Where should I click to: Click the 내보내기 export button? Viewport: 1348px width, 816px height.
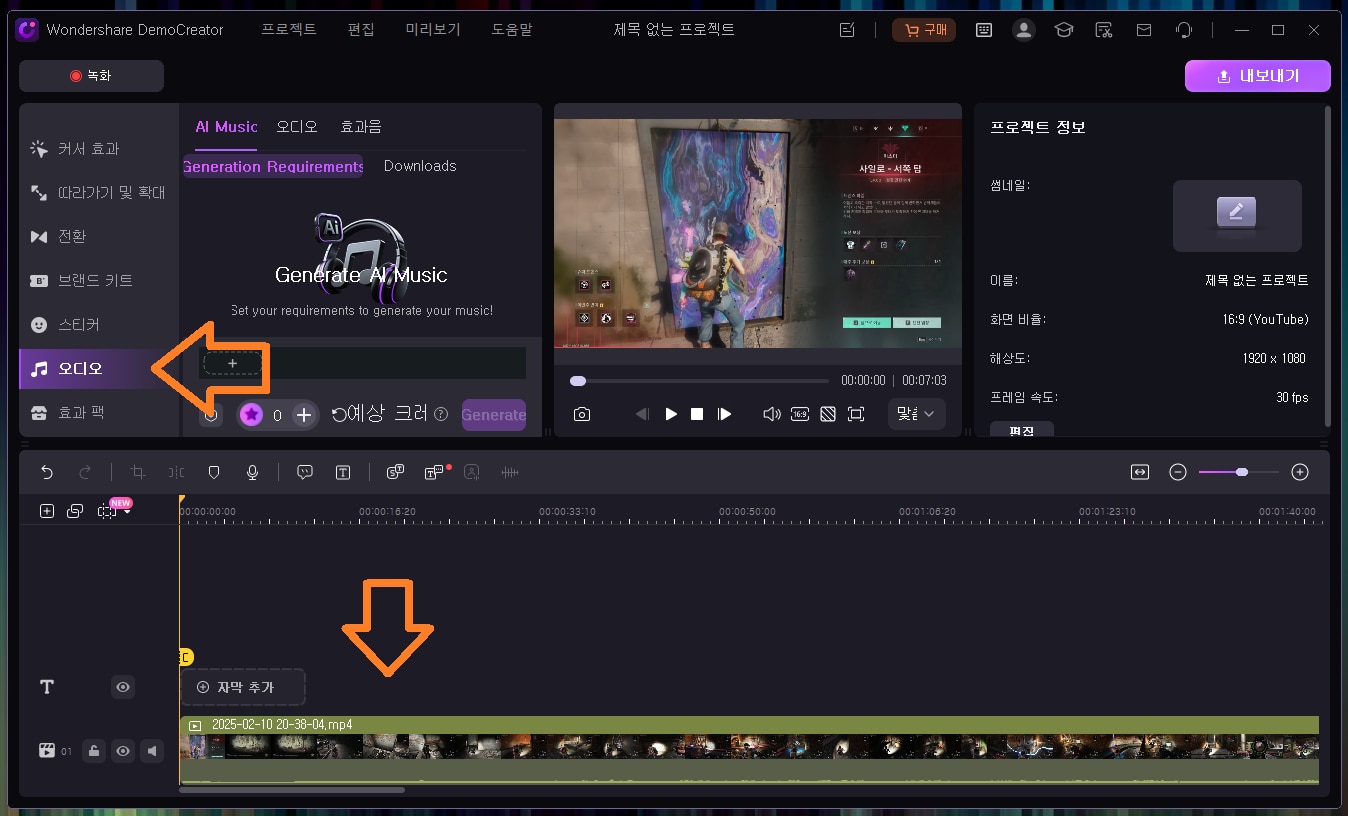pyautogui.click(x=1258, y=76)
